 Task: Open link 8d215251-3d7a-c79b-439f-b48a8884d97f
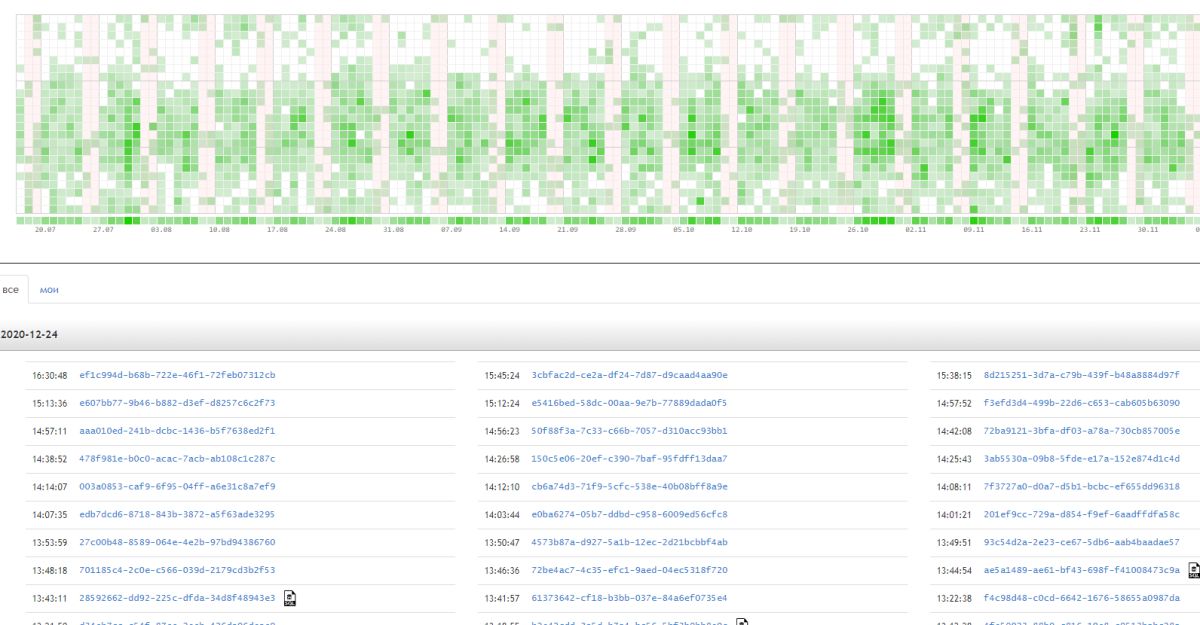point(1082,375)
